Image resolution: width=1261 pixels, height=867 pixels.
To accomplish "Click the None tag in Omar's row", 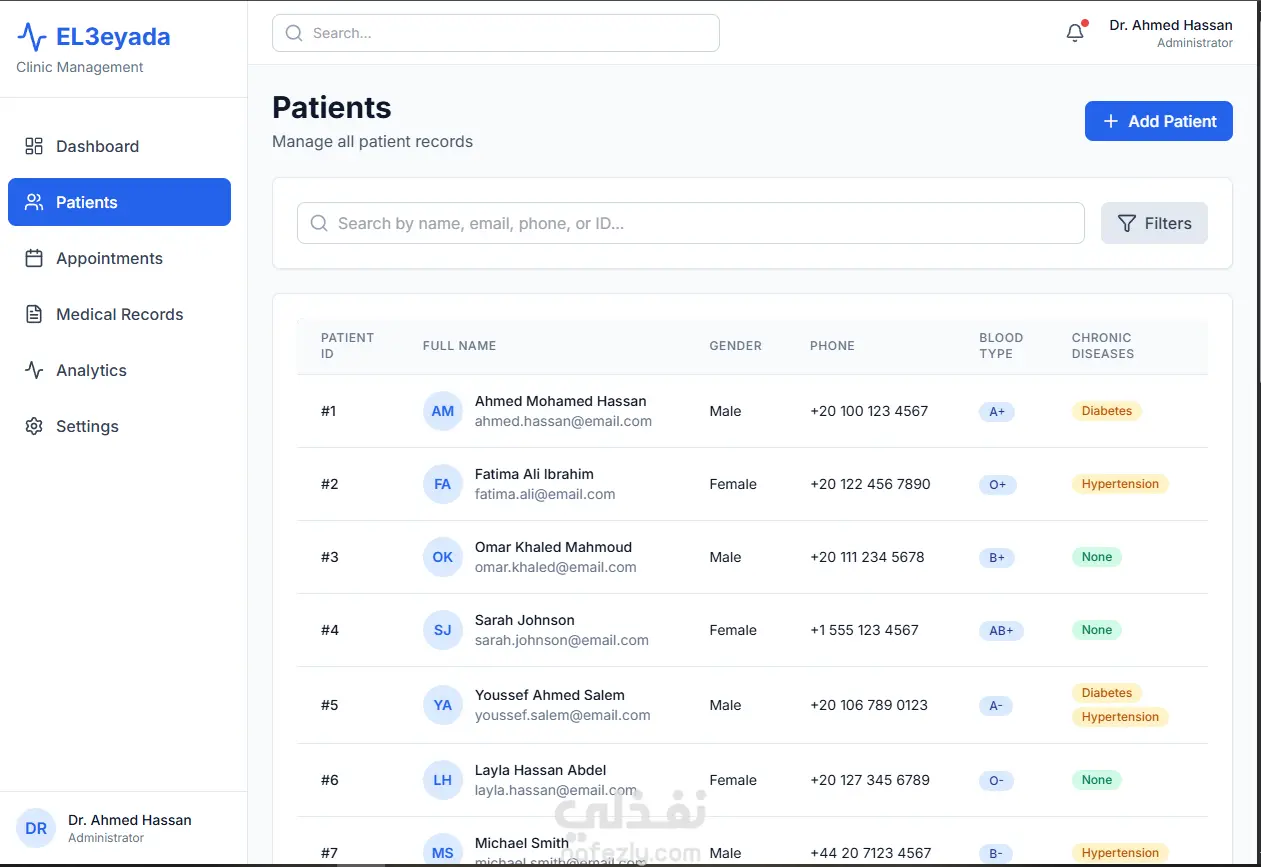I will pos(1096,557).
